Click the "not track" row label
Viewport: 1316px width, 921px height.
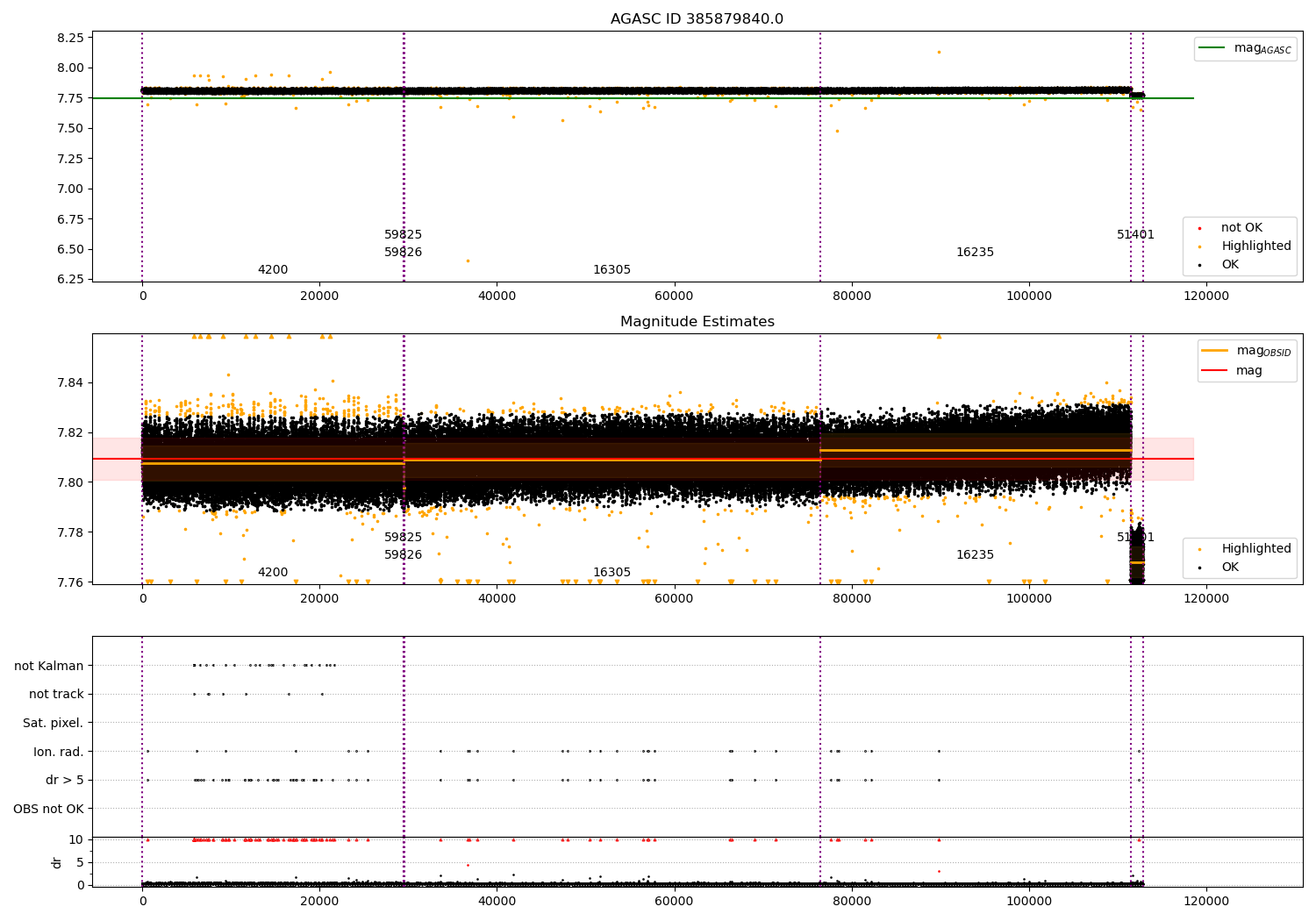[56, 694]
